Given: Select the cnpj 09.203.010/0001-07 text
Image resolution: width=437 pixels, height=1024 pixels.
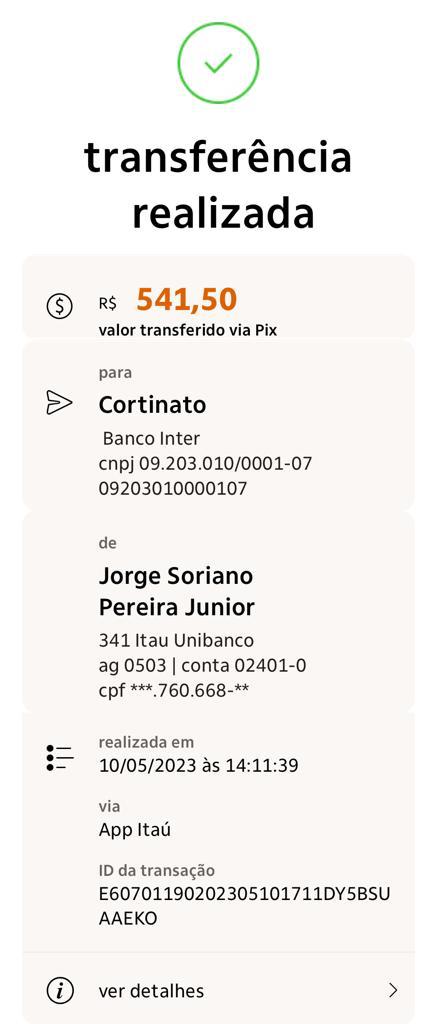Looking at the screenshot, I should 205,464.
